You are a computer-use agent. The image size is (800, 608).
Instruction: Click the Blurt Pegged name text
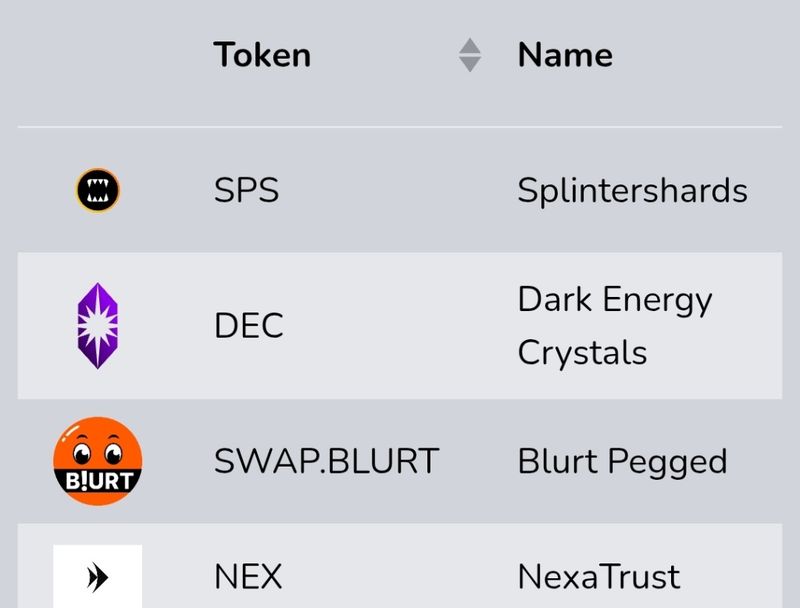click(x=622, y=462)
